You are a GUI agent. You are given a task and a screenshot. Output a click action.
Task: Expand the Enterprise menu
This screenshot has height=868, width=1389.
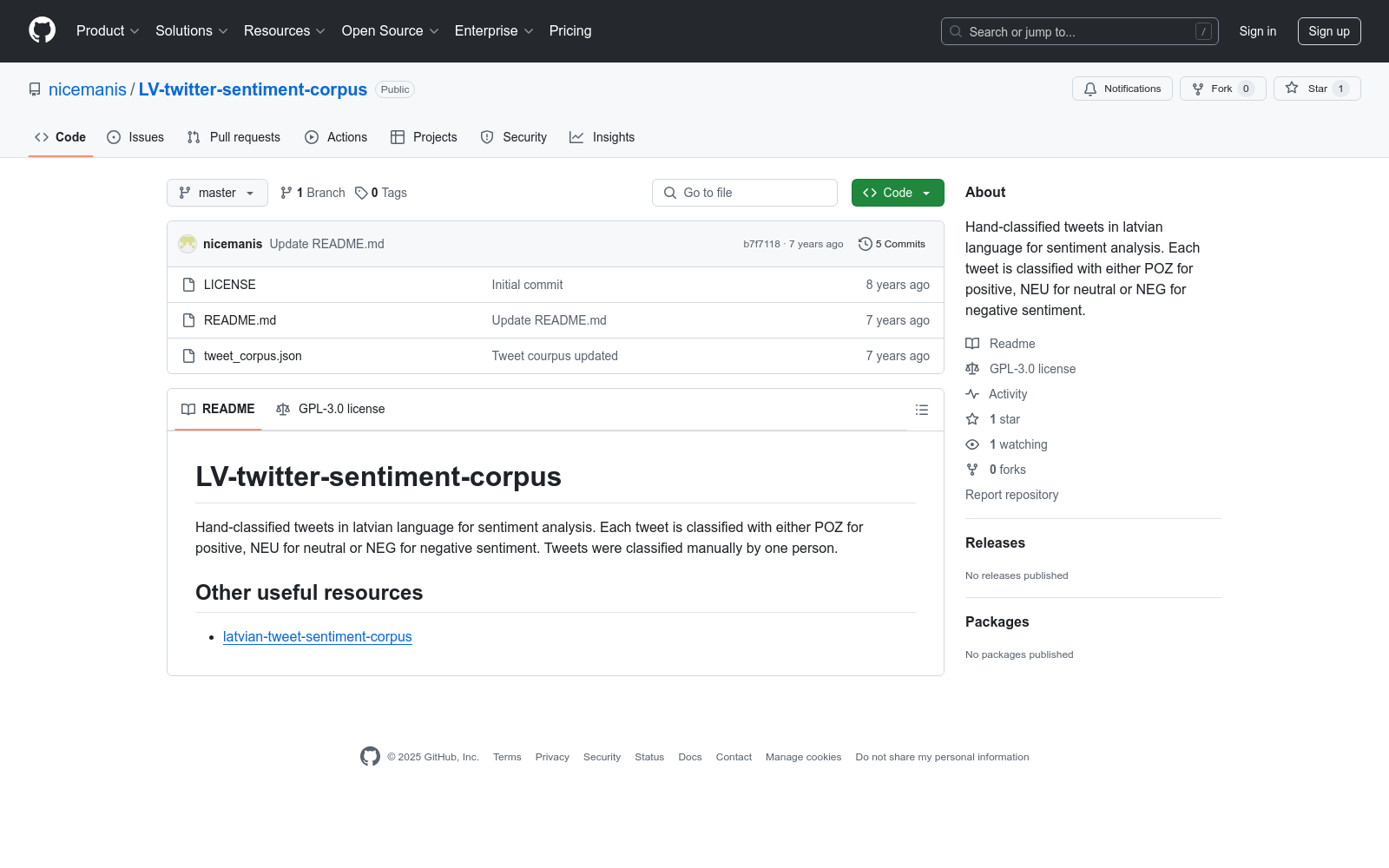point(493,31)
